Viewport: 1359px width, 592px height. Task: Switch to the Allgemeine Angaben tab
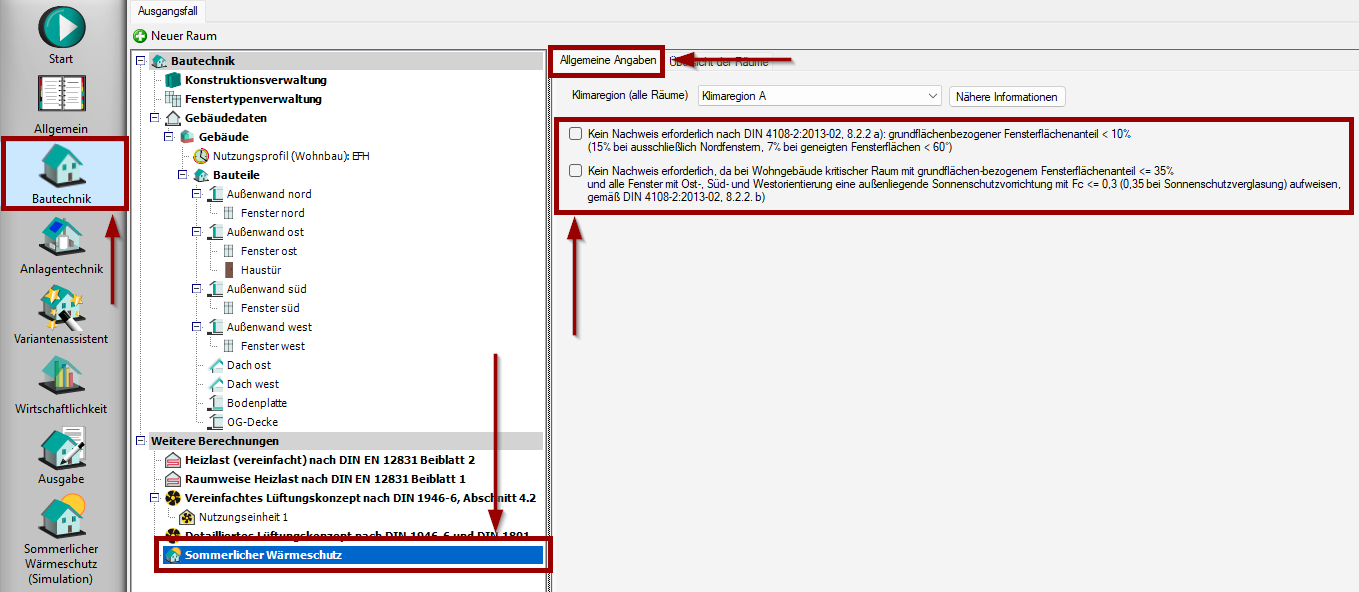click(607, 61)
